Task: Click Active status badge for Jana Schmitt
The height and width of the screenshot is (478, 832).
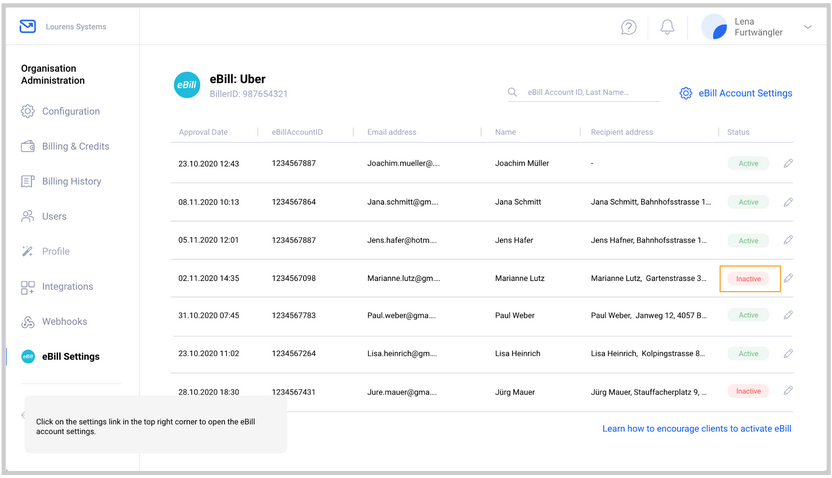Action: click(748, 202)
